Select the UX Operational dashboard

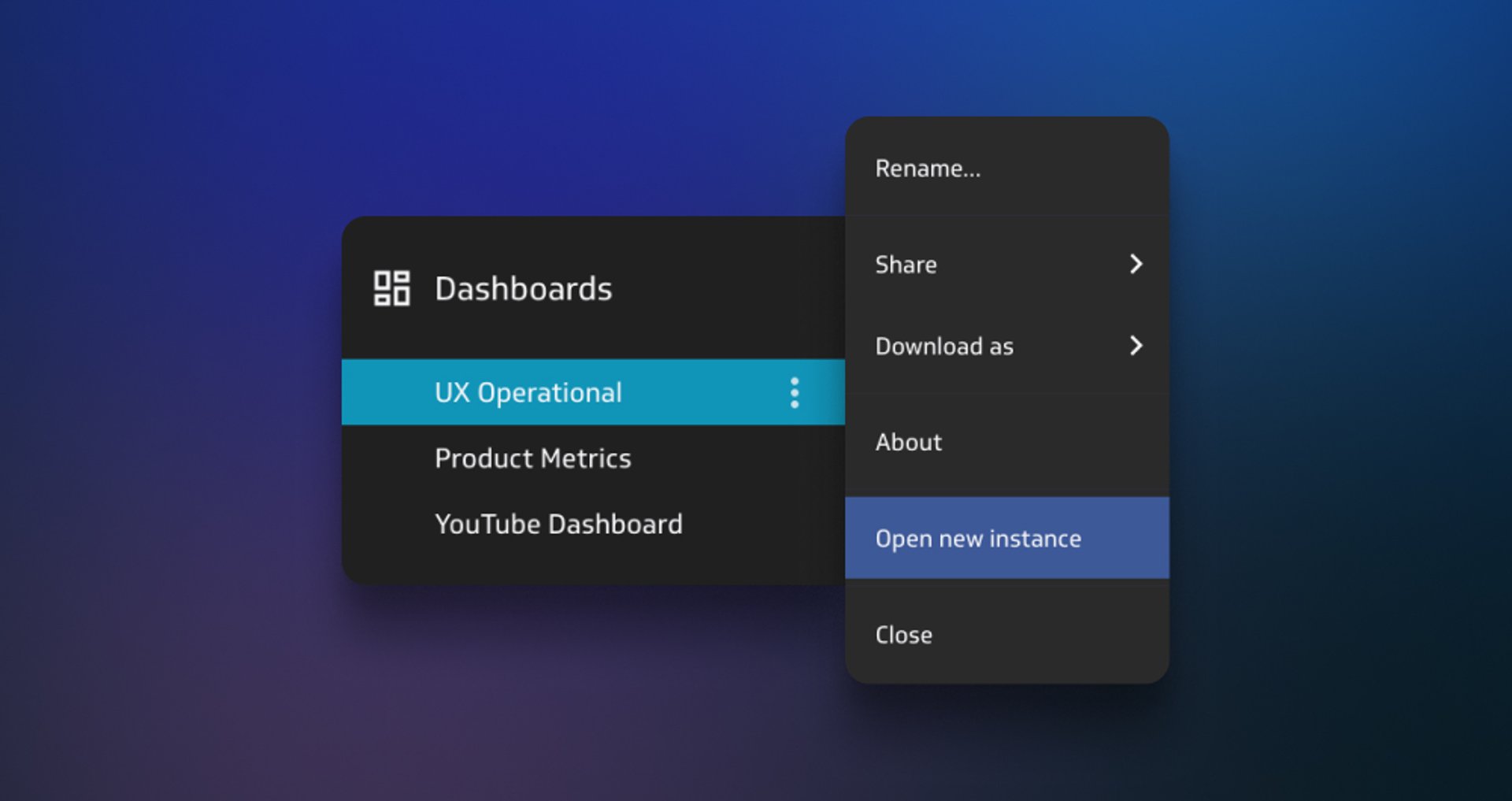pyautogui.click(x=528, y=392)
